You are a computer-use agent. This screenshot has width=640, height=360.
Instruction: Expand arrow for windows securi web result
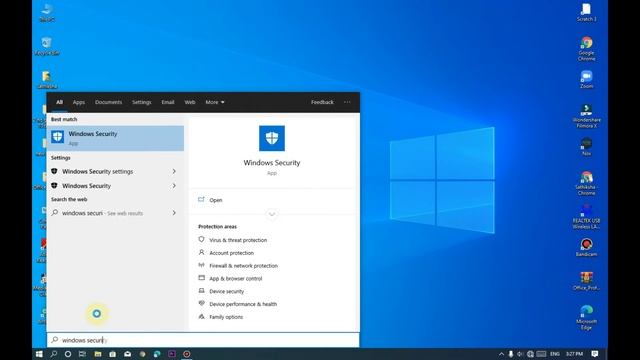pyautogui.click(x=174, y=213)
